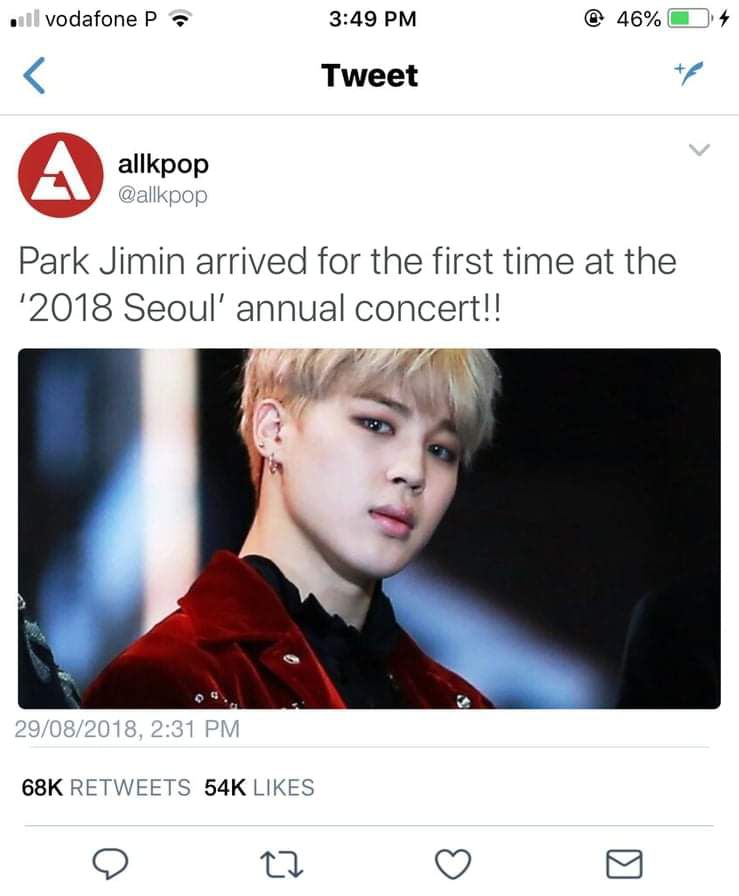Tap the Wi-Fi status icon
Viewport: 739px width, 896px height.
pyautogui.click(x=181, y=19)
